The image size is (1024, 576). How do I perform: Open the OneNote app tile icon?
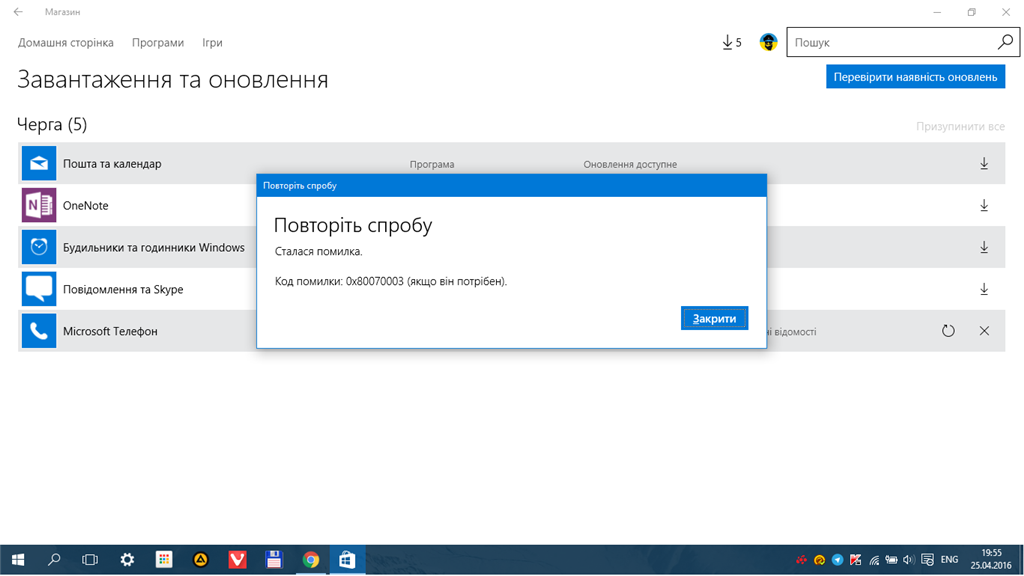39,205
